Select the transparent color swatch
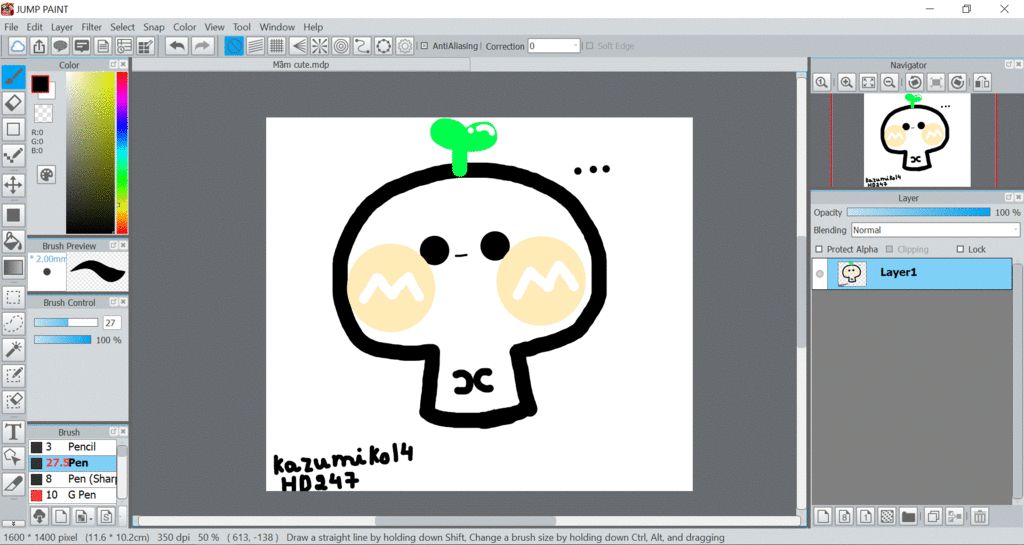Image resolution: width=1024 pixels, height=545 pixels. coord(43,114)
